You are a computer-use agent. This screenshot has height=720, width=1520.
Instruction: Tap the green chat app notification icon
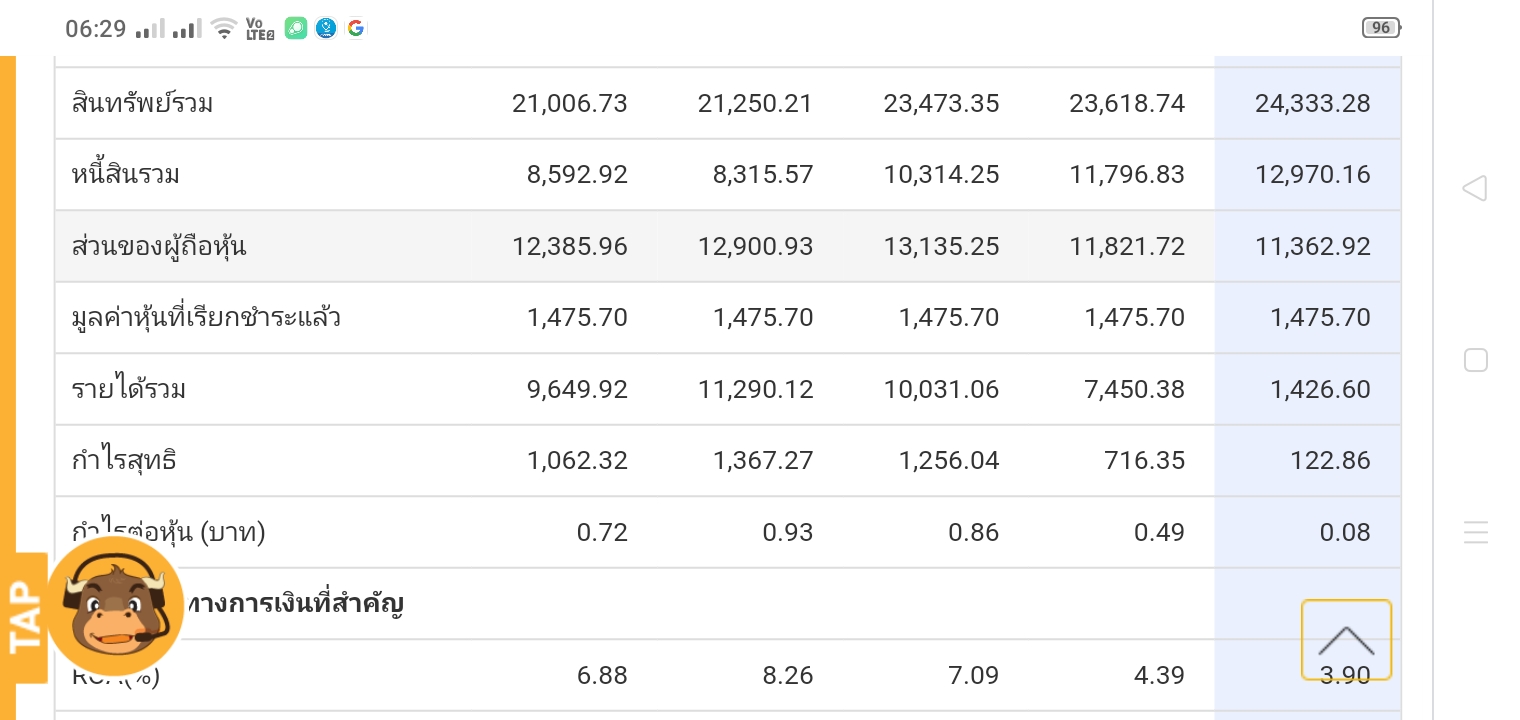(x=295, y=28)
